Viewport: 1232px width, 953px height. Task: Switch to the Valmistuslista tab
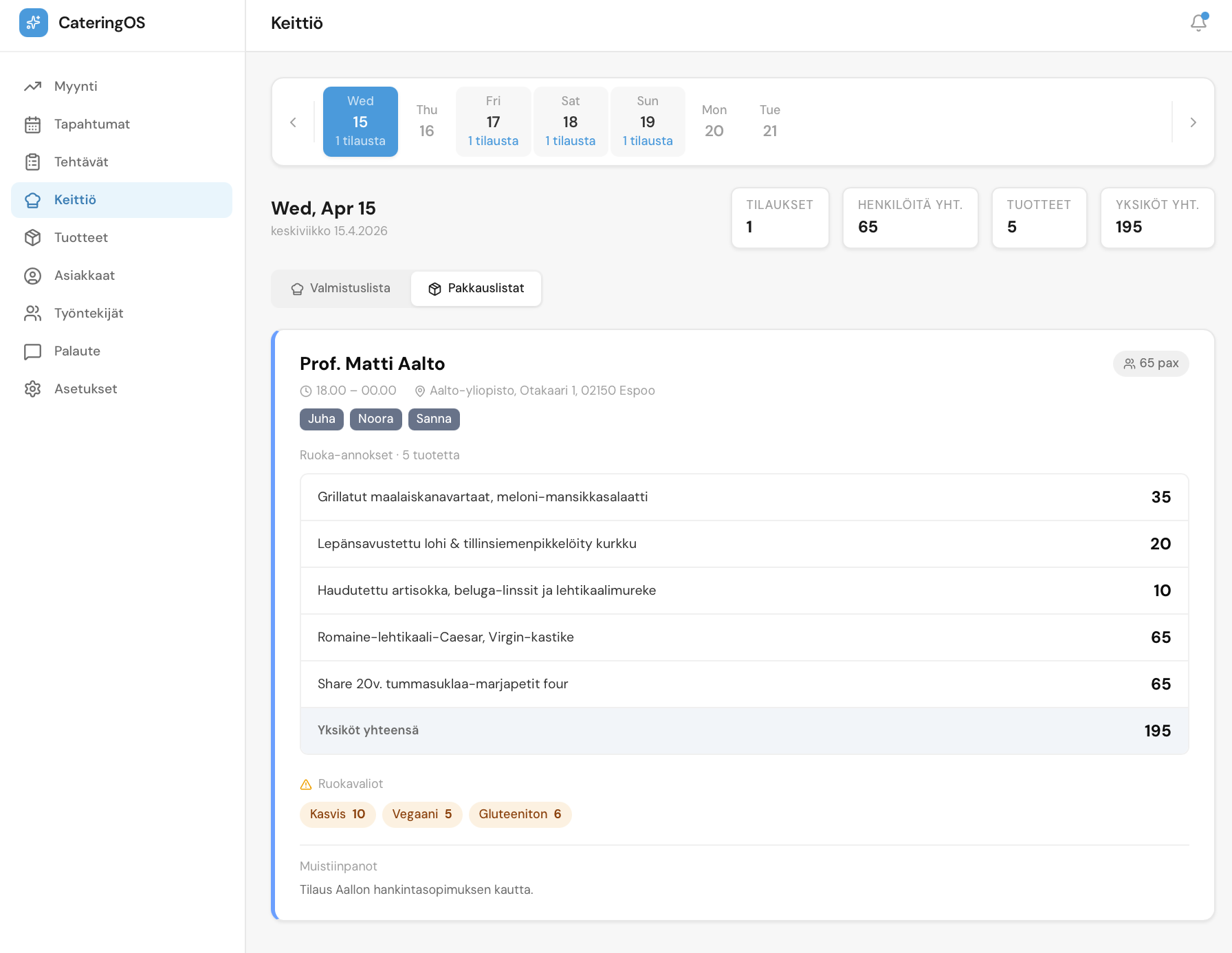pyautogui.click(x=341, y=289)
